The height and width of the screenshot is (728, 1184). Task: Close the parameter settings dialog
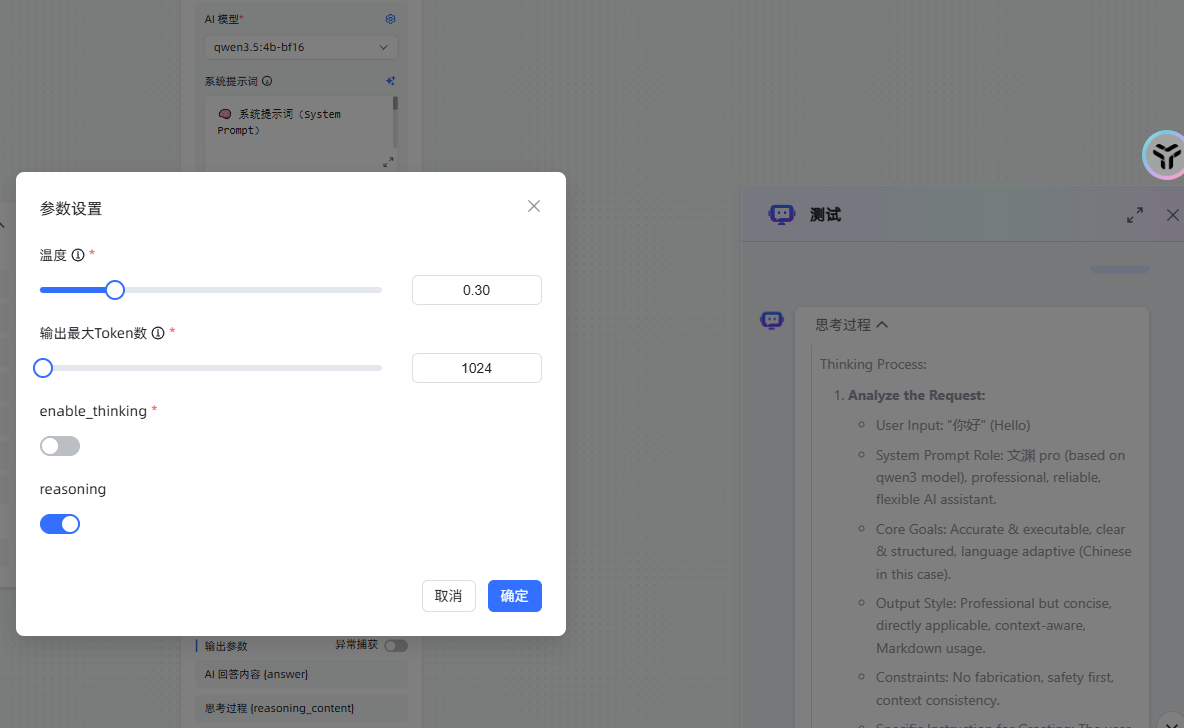pyautogui.click(x=534, y=206)
